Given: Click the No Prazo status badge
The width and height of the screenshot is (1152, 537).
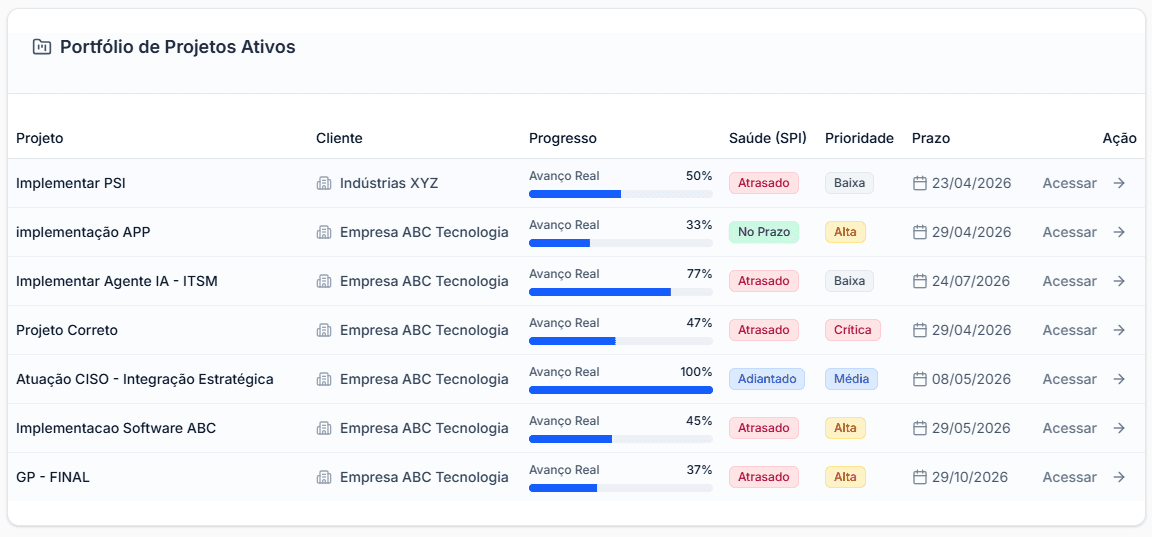Looking at the screenshot, I should click(763, 232).
